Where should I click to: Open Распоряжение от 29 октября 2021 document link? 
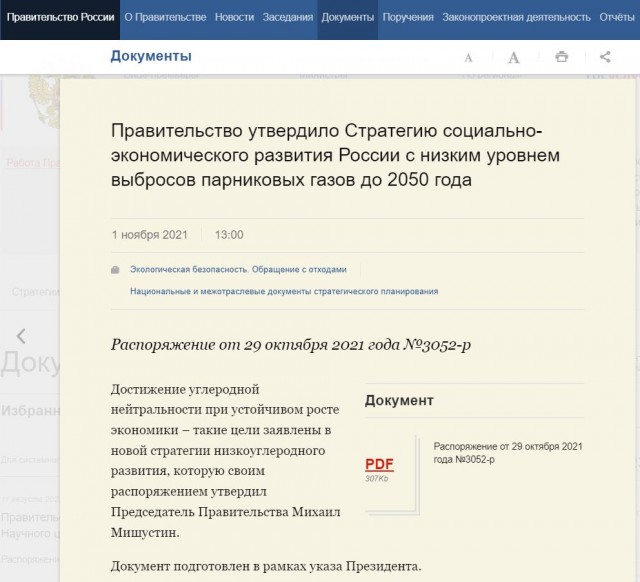tap(508, 453)
